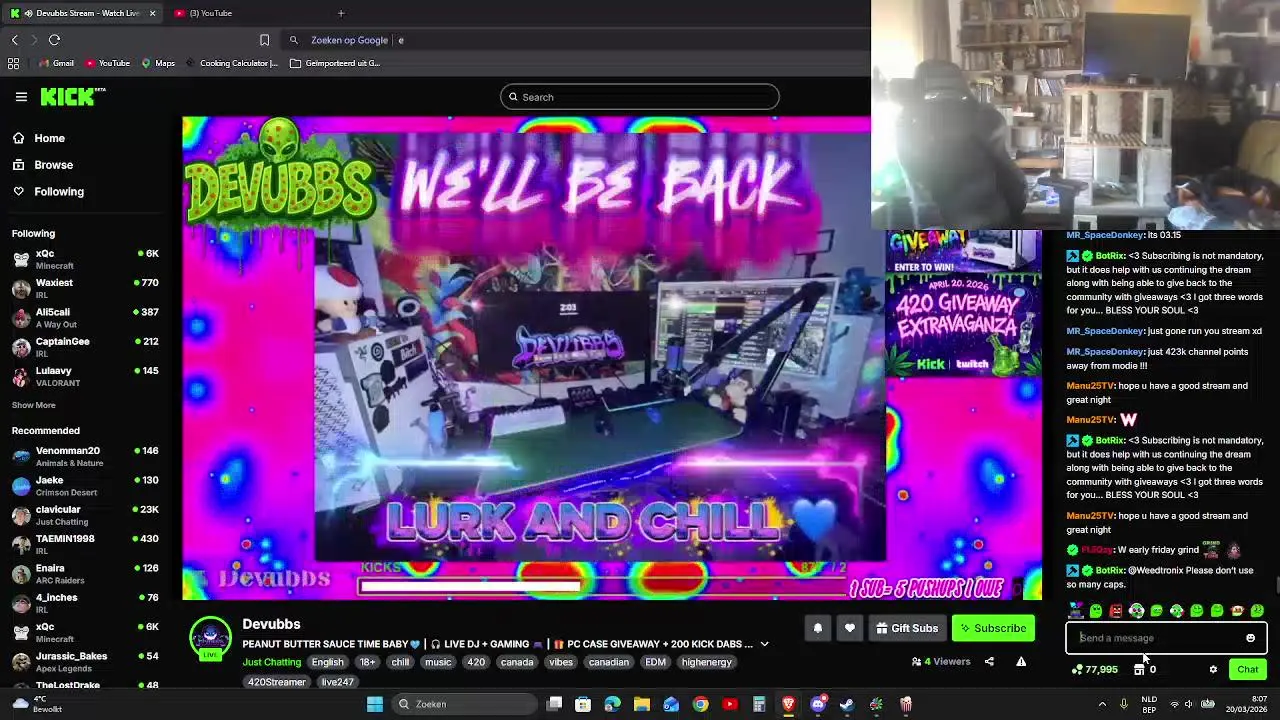The height and width of the screenshot is (720, 1280).
Task: Open the Gmail bookmark
Action: [56, 63]
